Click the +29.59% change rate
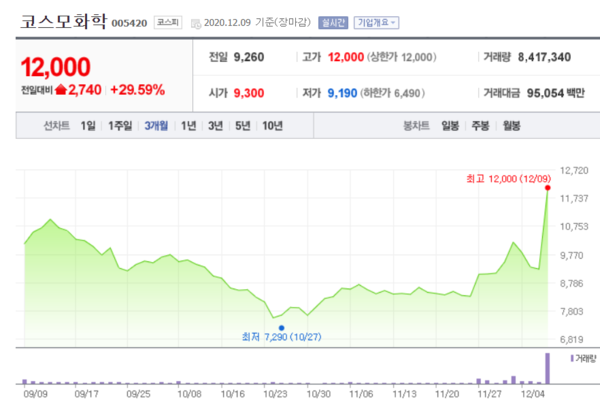Image resolution: width=600 pixels, height=407 pixels. 137,90
